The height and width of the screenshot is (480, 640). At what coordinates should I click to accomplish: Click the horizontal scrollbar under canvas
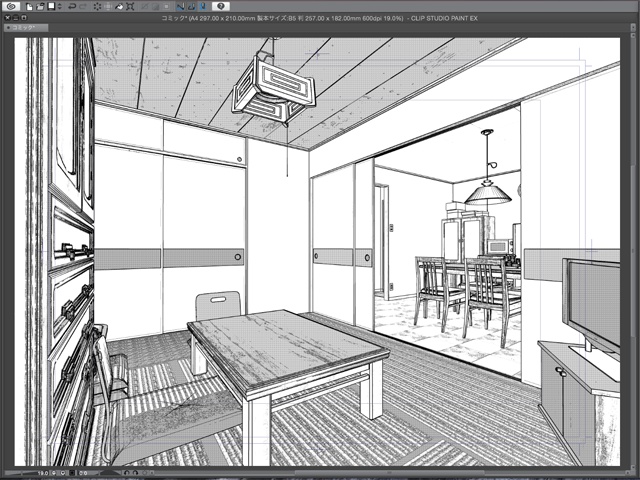tap(390, 473)
